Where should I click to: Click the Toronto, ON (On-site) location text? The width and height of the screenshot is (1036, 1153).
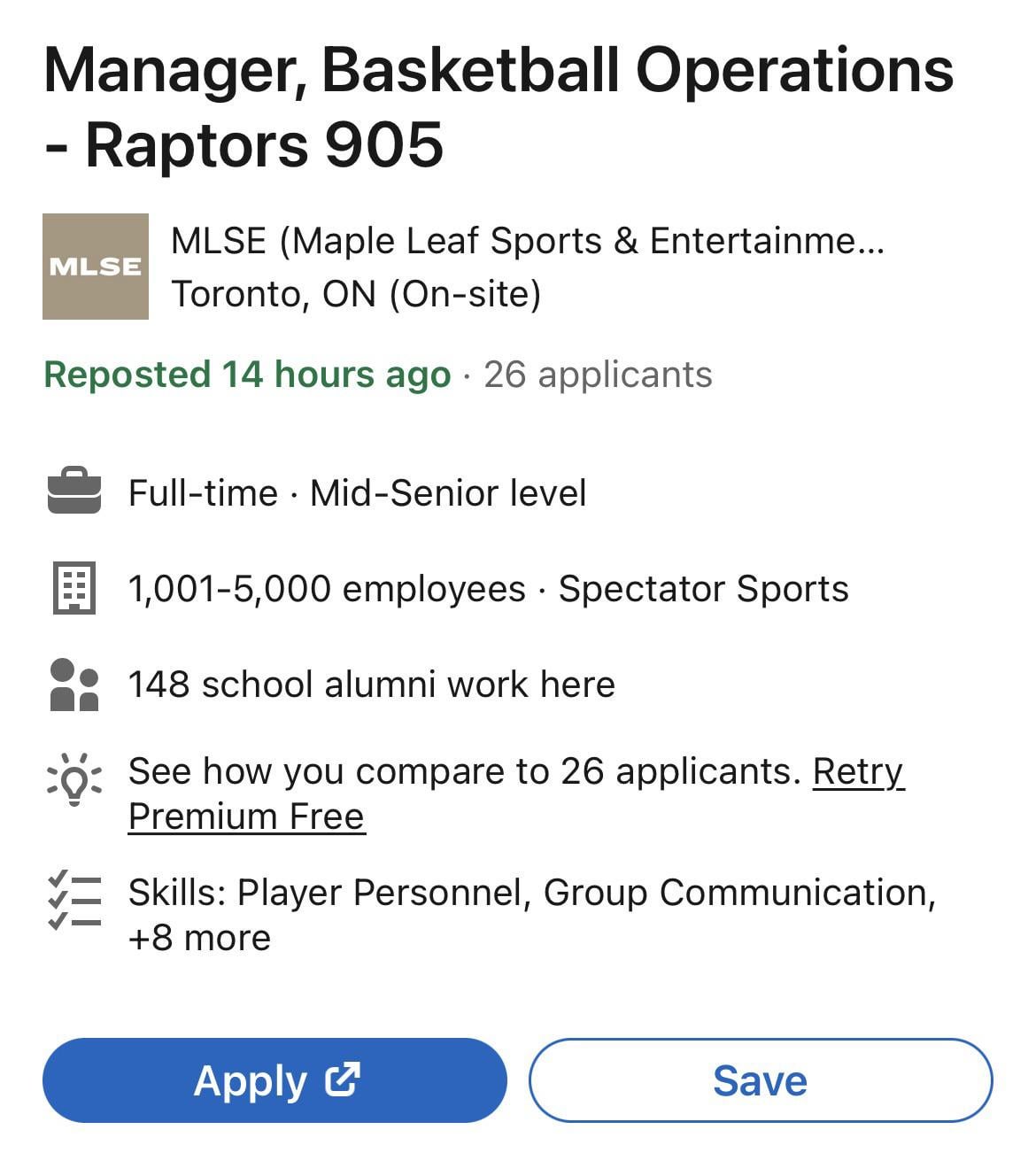click(356, 294)
